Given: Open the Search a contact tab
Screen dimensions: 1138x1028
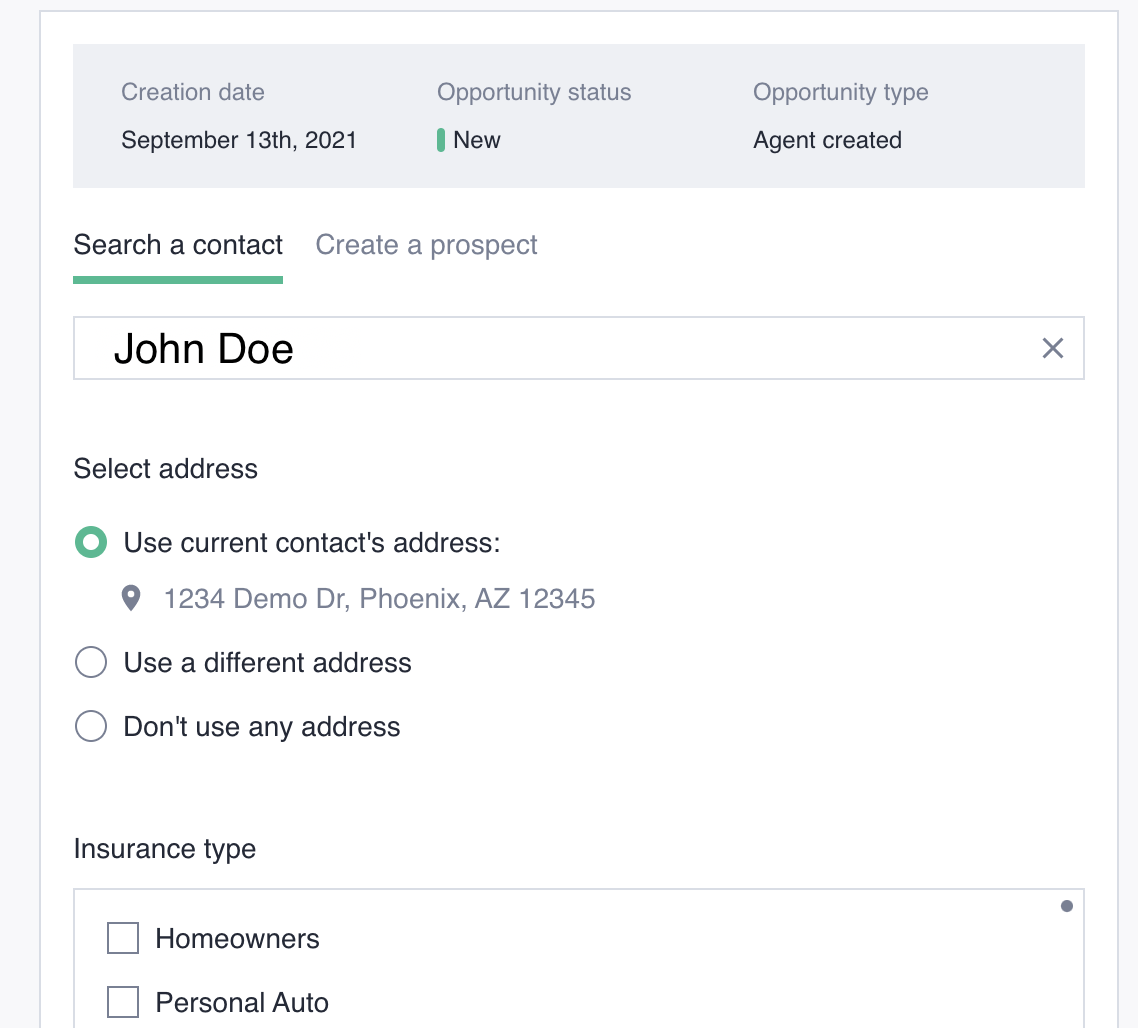Looking at the screenshot, I should (x=178, y=245).
